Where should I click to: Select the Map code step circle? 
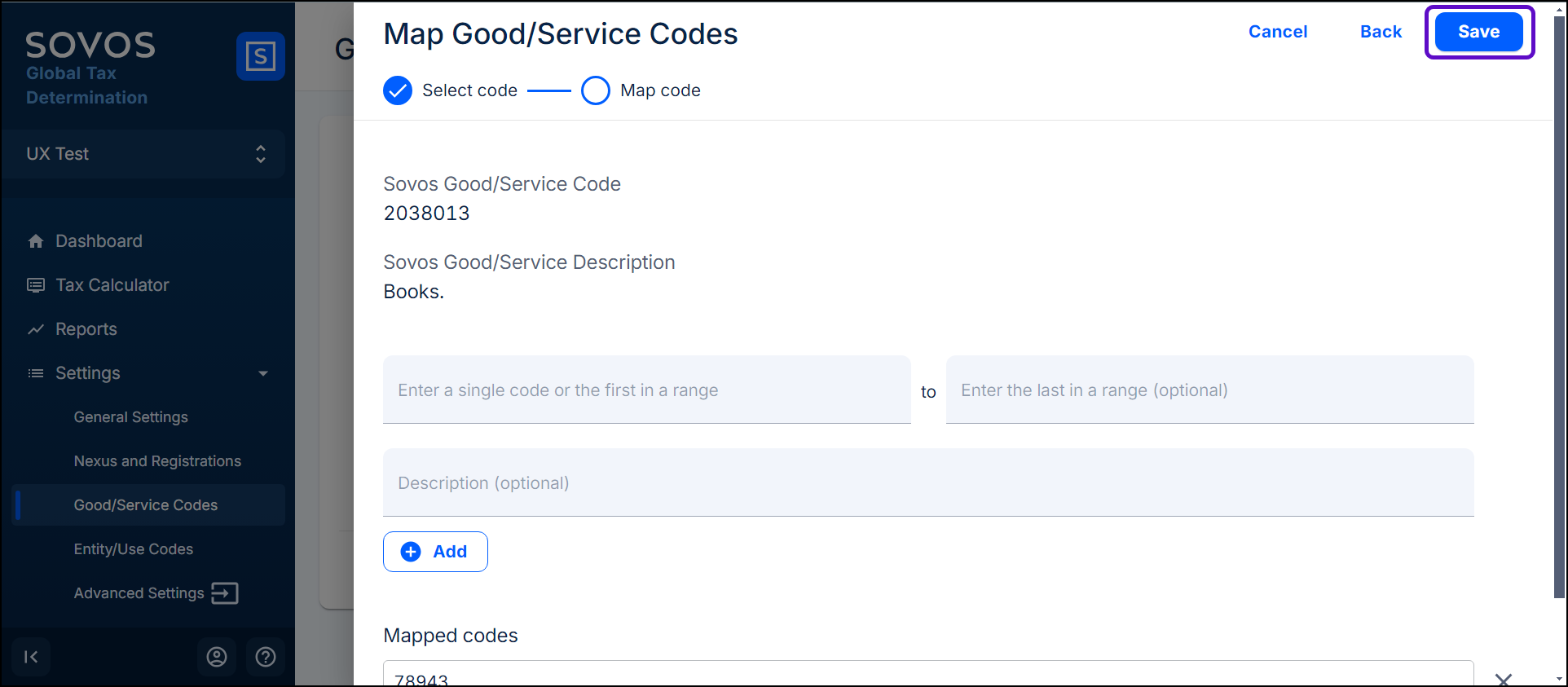click(x=596, y=90)
